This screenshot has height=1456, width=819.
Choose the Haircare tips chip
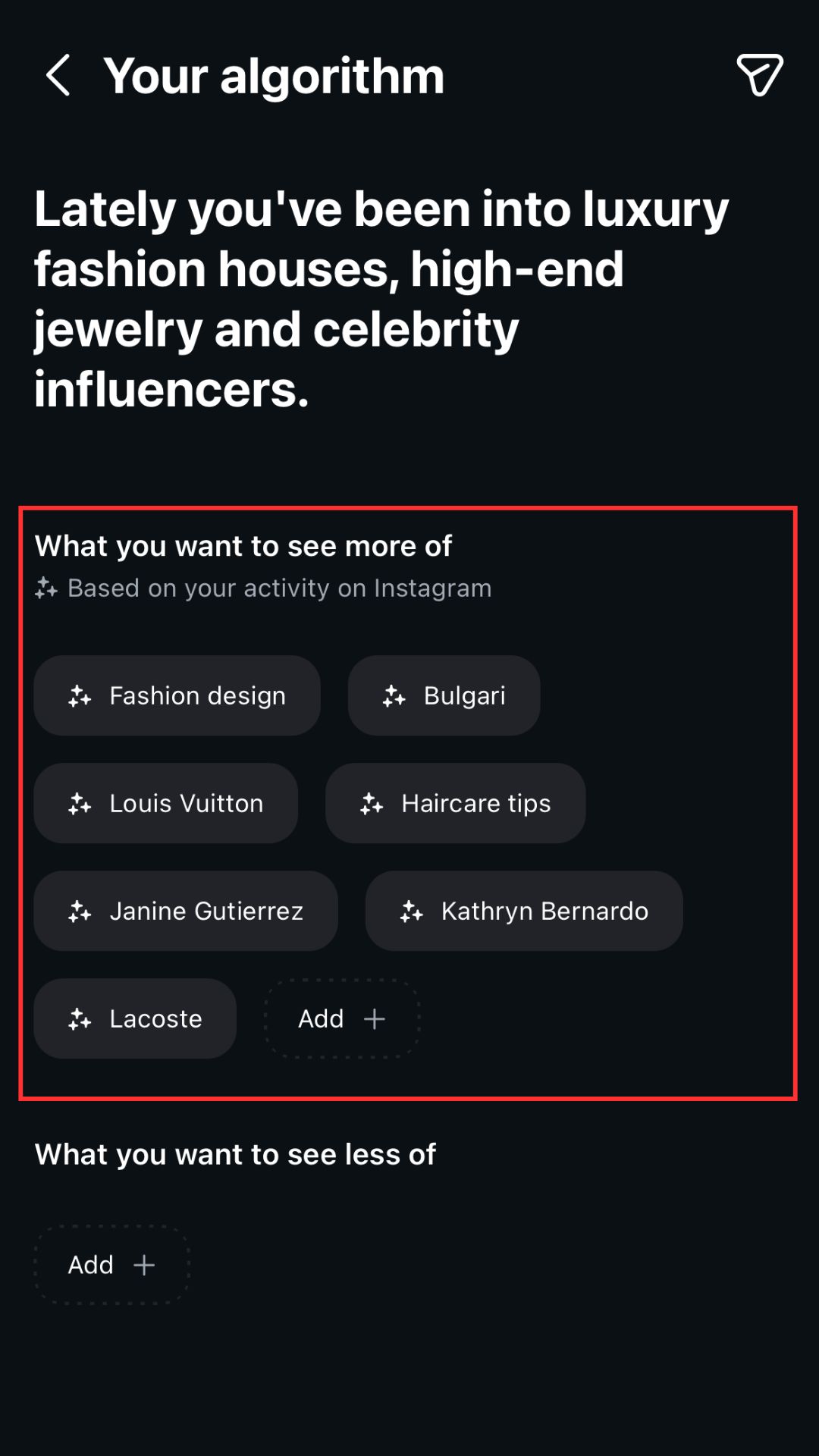tap(475, 803)
